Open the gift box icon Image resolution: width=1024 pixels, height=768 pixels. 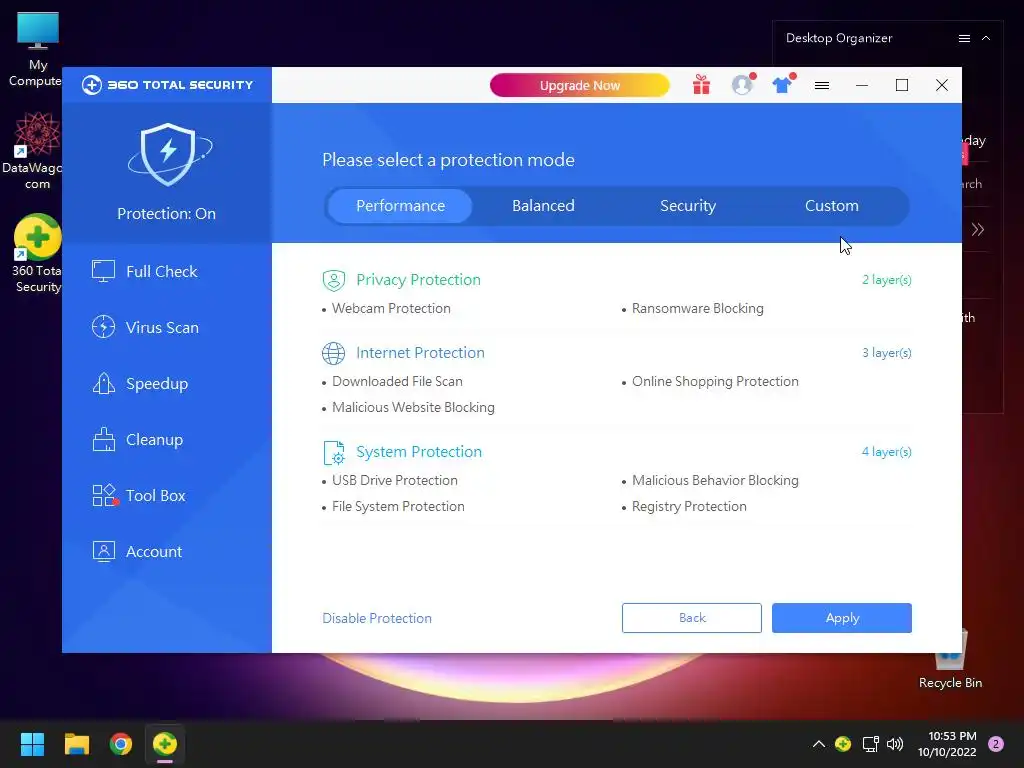pyautogui.click(x=701, y=85)
